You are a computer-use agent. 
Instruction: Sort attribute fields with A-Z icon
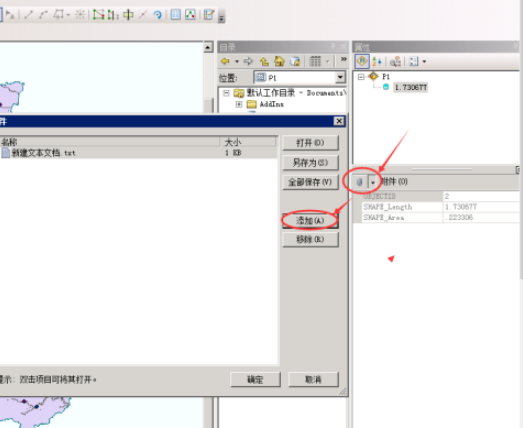pos(377,61)
